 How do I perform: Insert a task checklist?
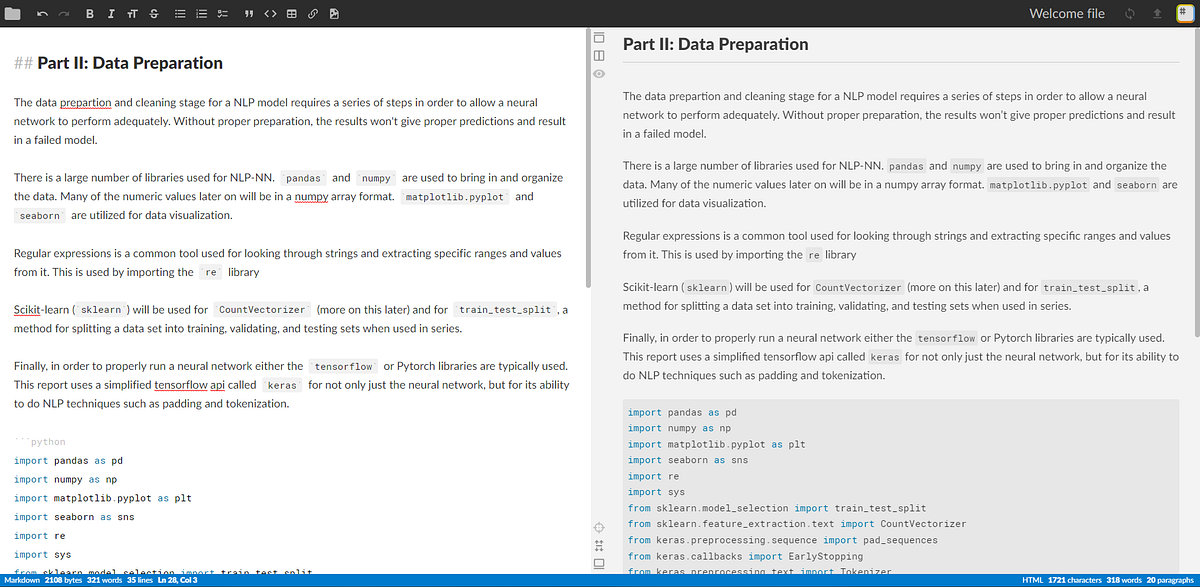(221, 13)
